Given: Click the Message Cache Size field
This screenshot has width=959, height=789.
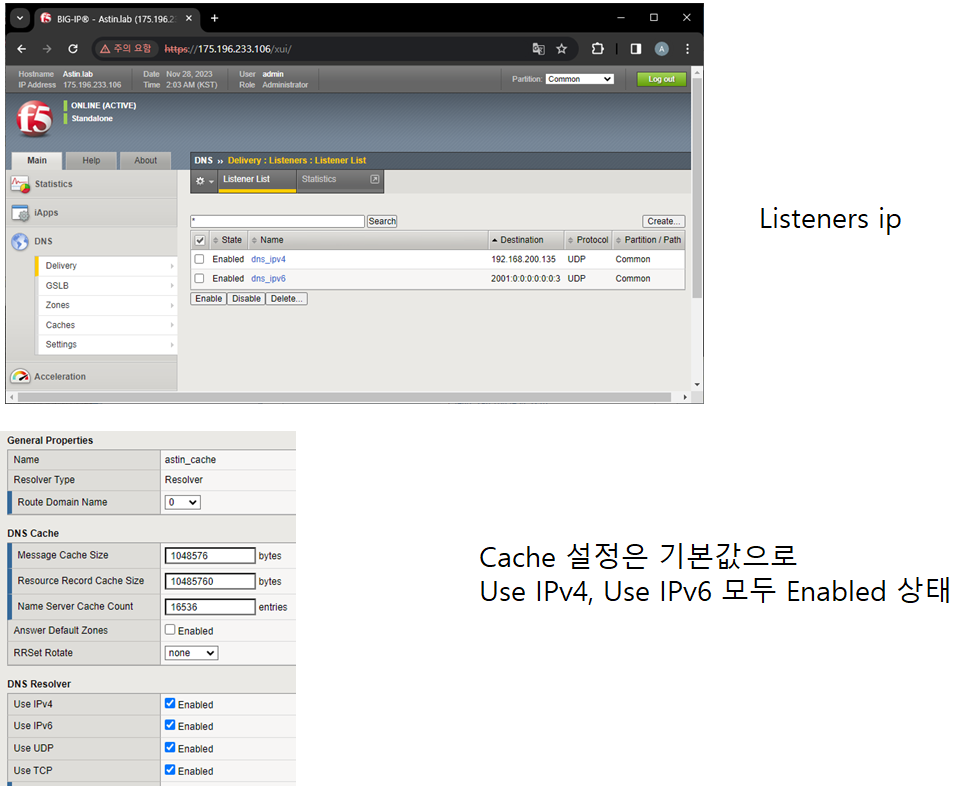Looking at the screenshot, I should click(210, 555).
